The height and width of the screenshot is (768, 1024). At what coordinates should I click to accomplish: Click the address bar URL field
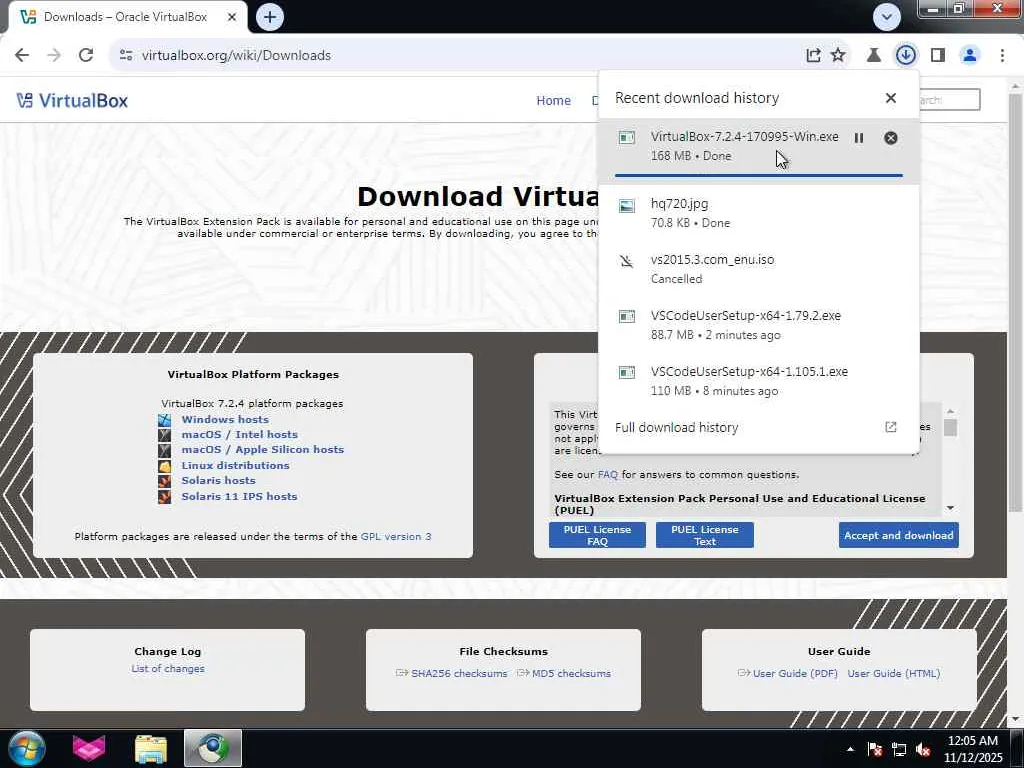click(x=457, y=56)
